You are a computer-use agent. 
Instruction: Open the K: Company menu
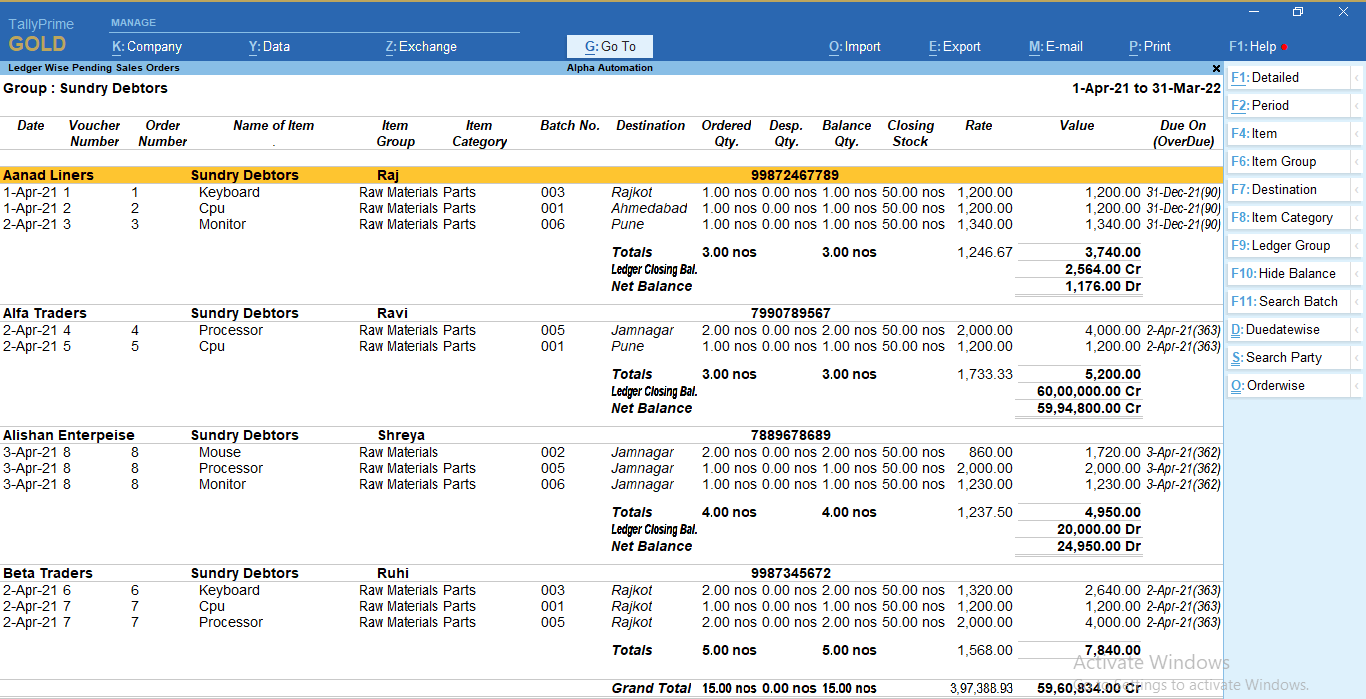click(146, 46)
